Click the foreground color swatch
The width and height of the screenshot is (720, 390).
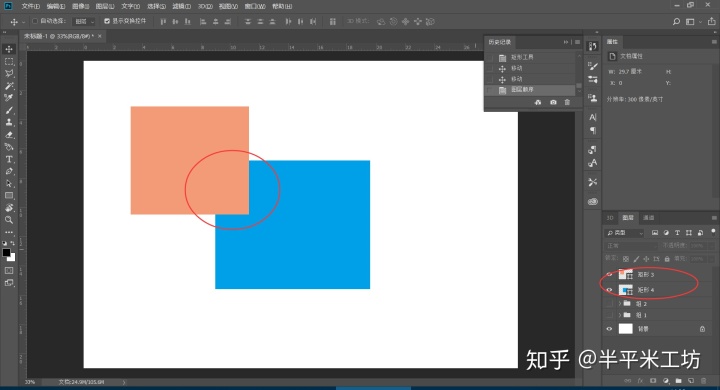tap(6, 253)
